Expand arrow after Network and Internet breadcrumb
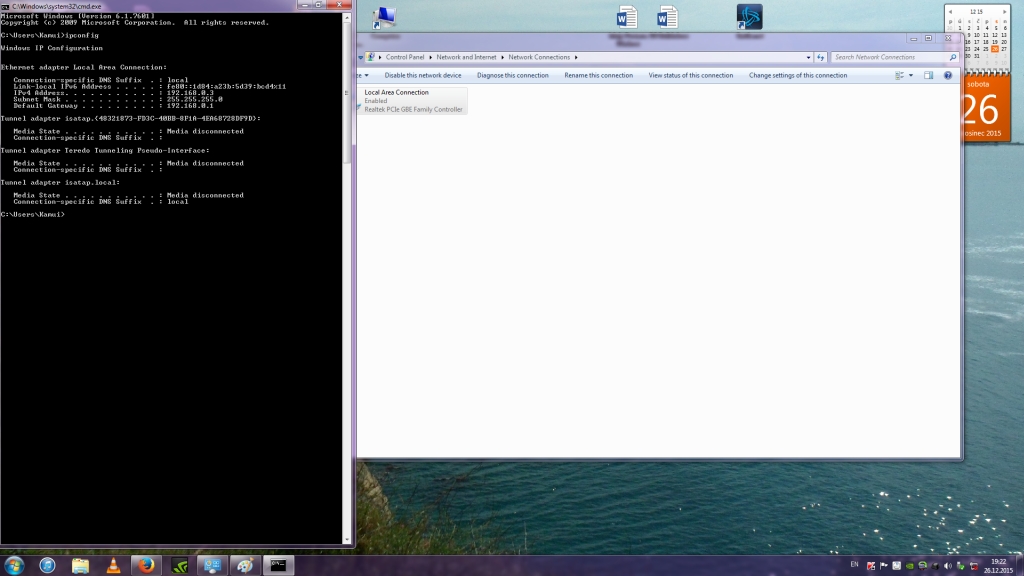The image size is (1024, 576). coord(504,58)
